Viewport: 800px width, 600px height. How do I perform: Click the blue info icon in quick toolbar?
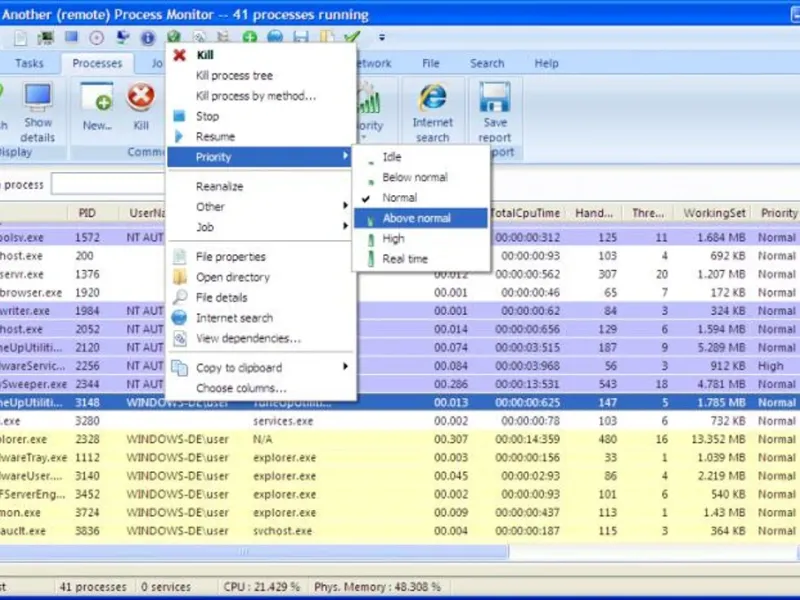pos(148,38)
